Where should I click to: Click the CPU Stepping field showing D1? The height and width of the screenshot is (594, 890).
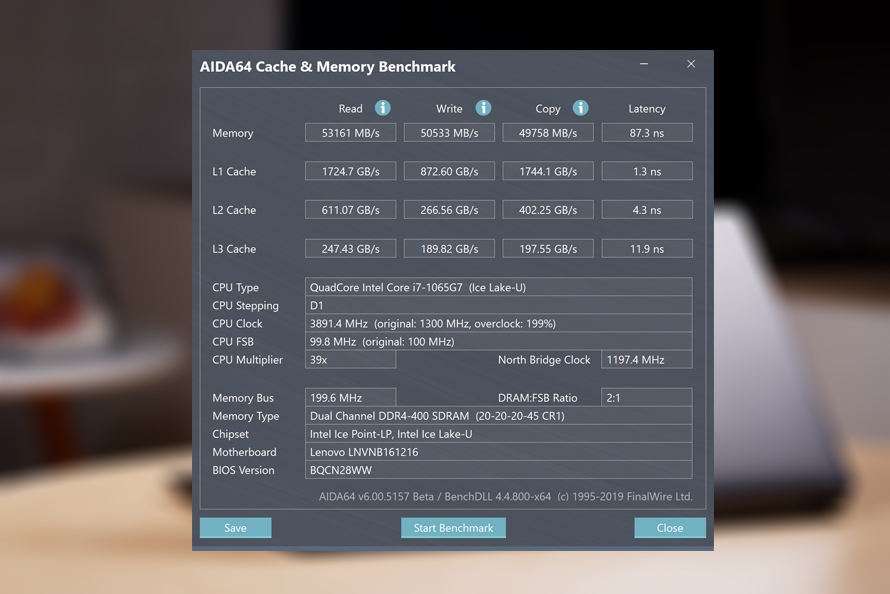pos(498,305)
